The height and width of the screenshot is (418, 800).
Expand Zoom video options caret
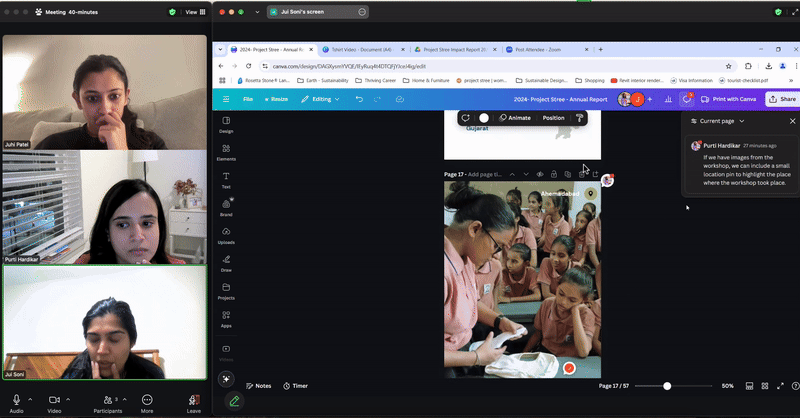68,399
